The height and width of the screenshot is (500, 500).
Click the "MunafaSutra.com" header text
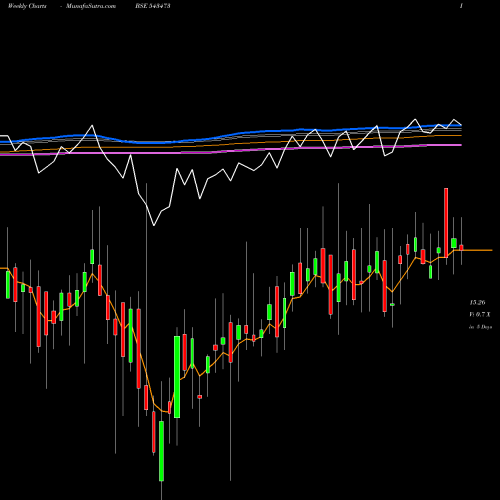tap(91, 6)
